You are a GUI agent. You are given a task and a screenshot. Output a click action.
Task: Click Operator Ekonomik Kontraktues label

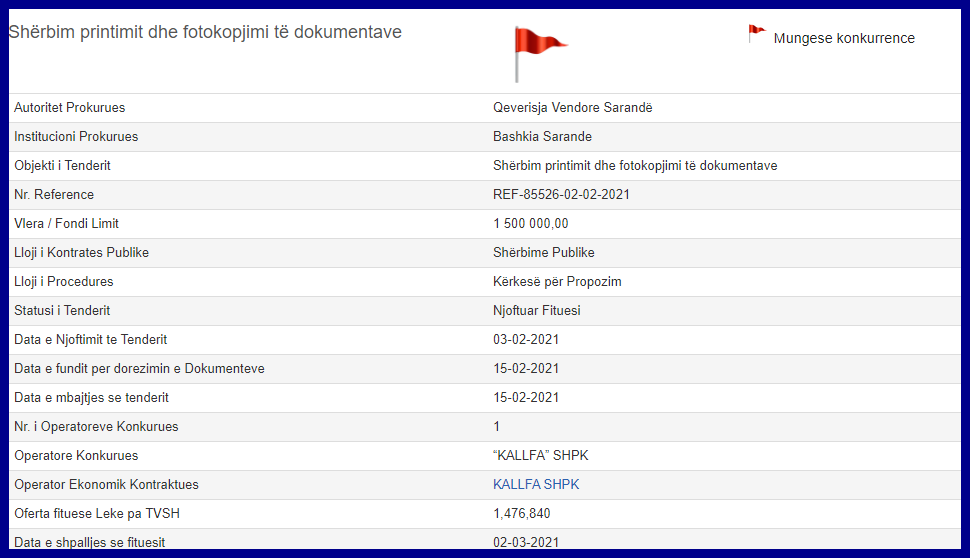(x=106, y=486)
